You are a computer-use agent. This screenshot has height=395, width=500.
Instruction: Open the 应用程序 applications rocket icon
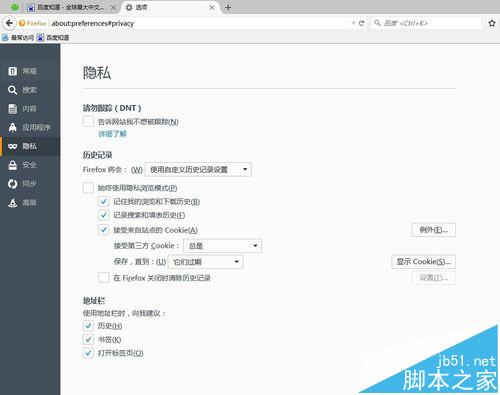point(12,127)
